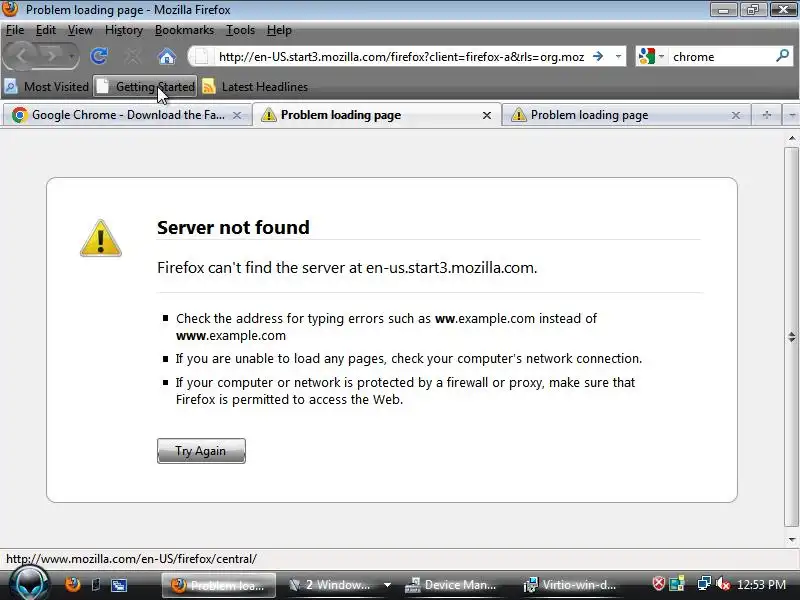Open the address bar history dropdown
This screenshot has width=800, height=600.
point(618,56)
